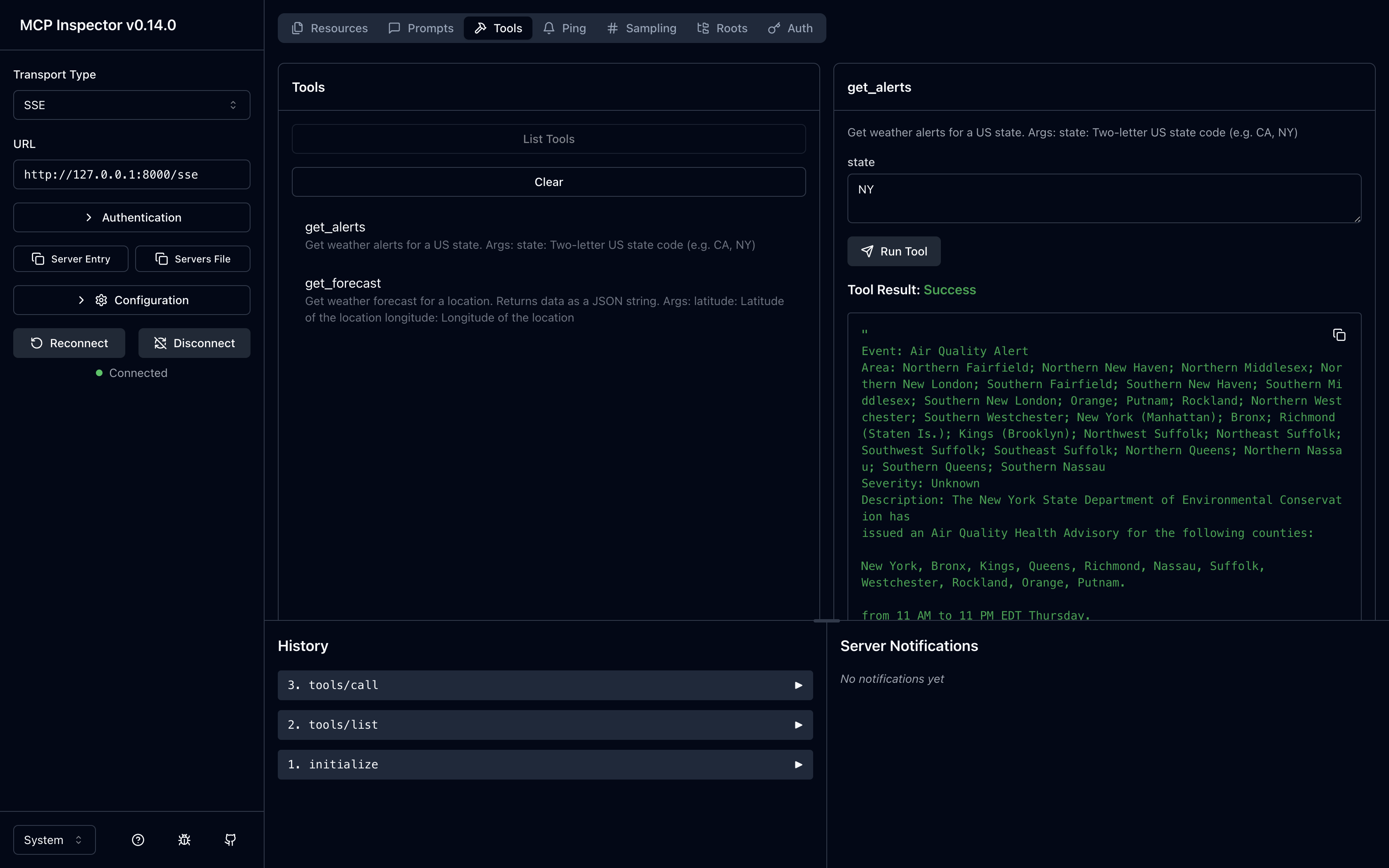Select the get_alerts tool in list

(x=549, y=235)
